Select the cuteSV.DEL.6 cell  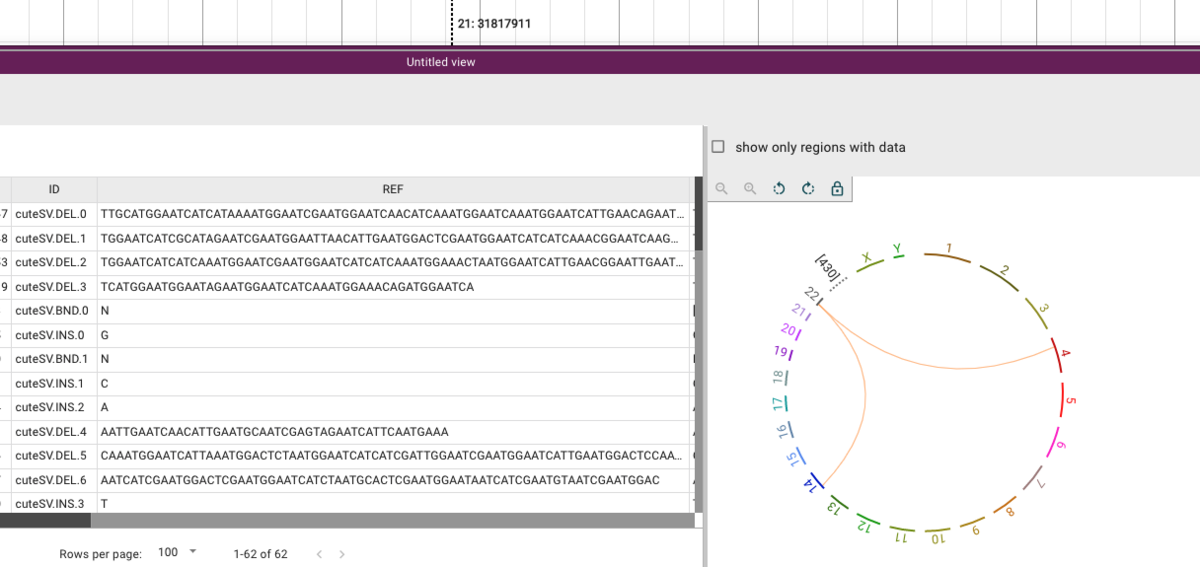(54, 480)
